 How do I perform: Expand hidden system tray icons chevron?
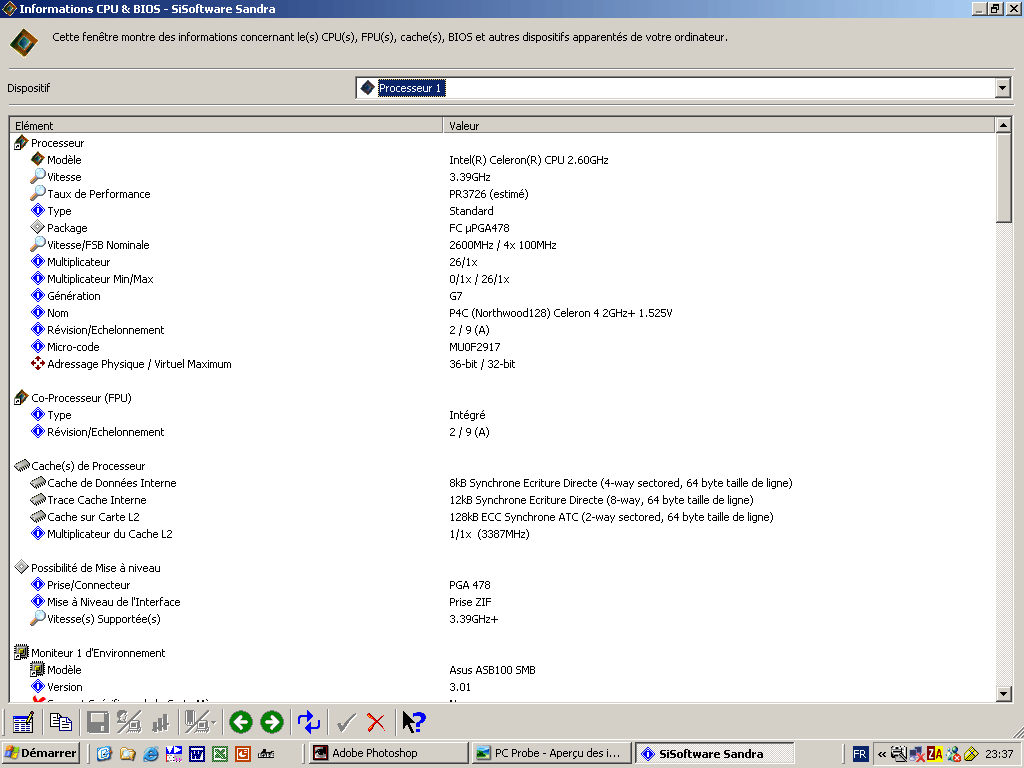(882, 753)
